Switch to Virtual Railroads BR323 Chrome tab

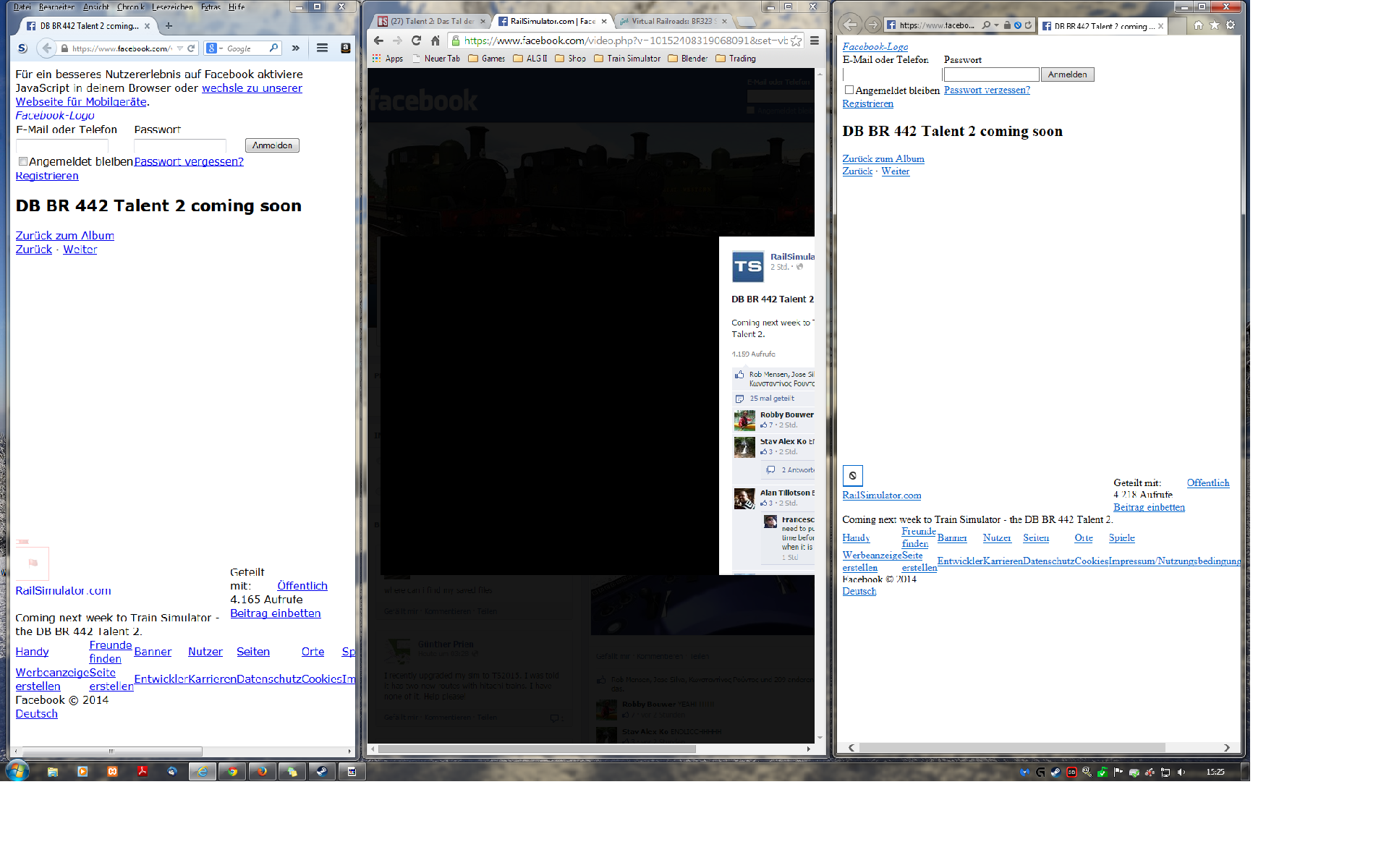pos(671,21)
